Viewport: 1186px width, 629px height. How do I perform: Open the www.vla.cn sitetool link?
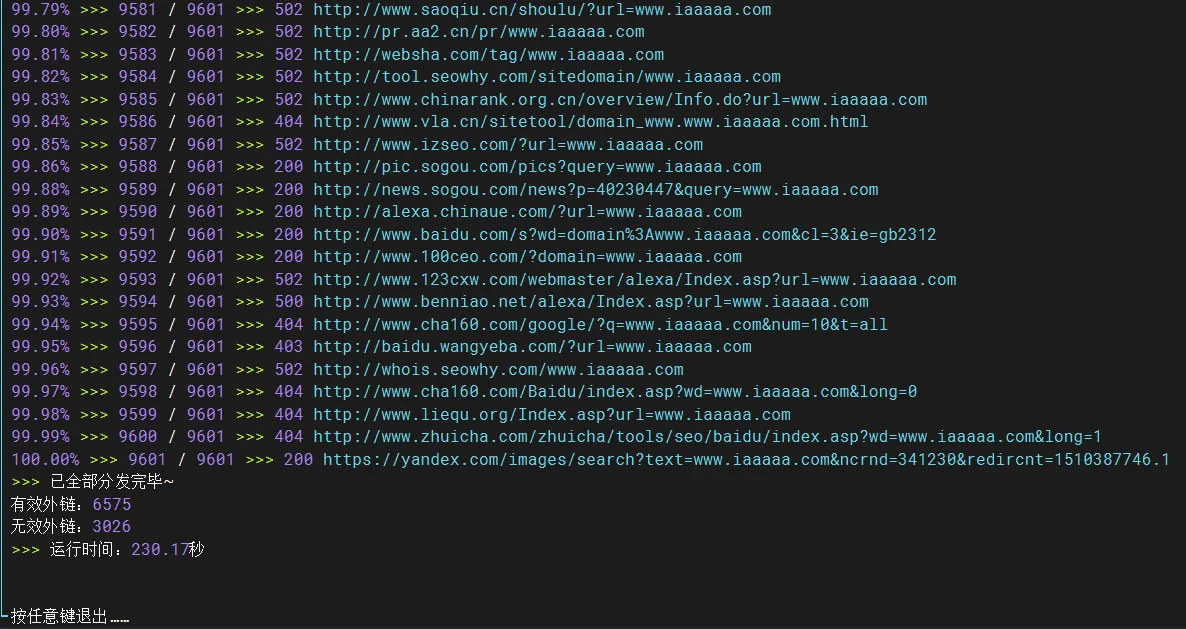[591, 121]
